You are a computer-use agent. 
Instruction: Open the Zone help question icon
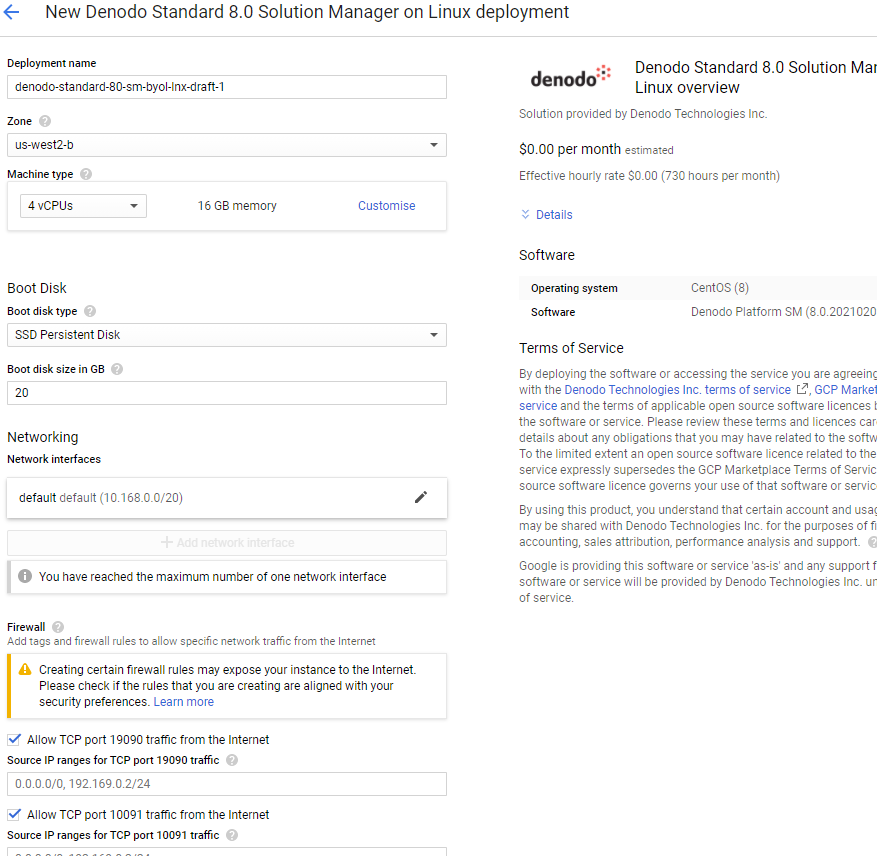pyautogui.click(x=45, y=121)
